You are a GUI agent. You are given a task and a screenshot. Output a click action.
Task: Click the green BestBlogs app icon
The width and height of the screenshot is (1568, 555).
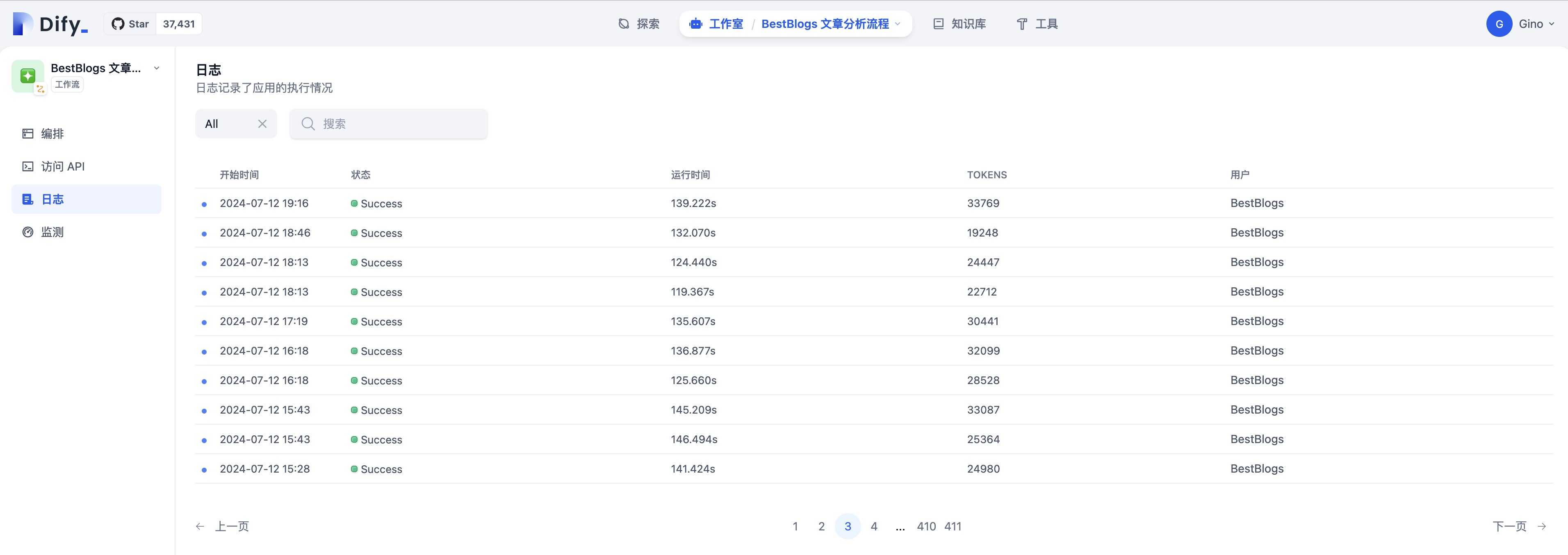(x=27, y=75)
